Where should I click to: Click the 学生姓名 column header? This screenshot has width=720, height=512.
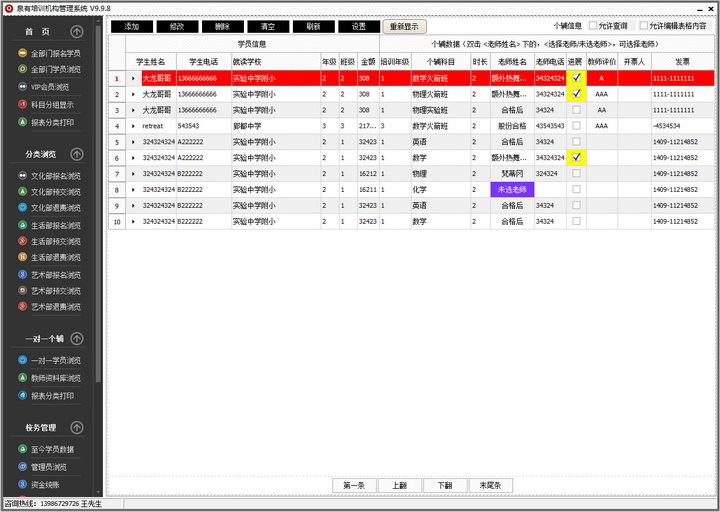pos(151,62)
